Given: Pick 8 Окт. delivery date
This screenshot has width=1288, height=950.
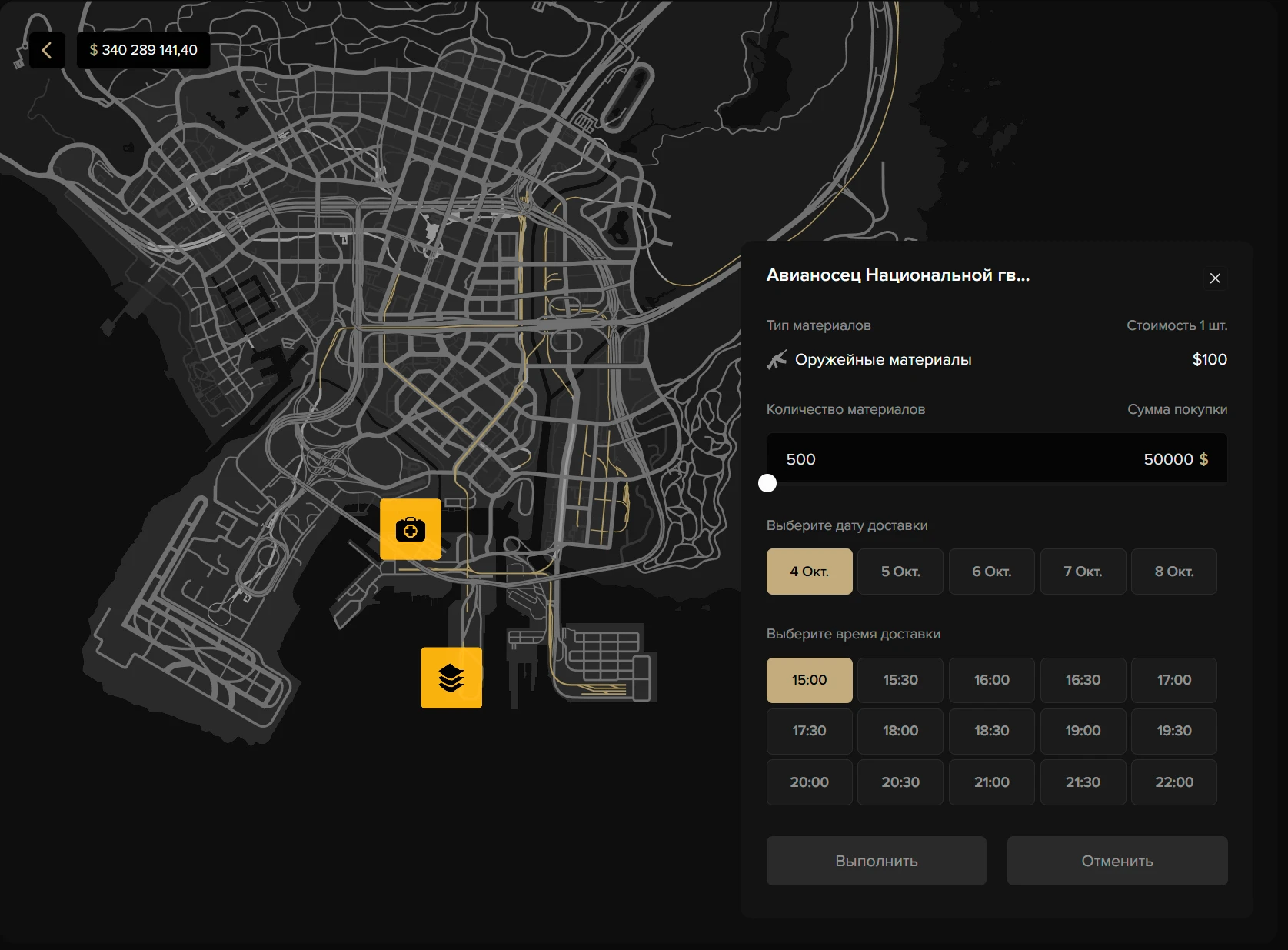Looking at the screenshot, I should pos(1173,572).
